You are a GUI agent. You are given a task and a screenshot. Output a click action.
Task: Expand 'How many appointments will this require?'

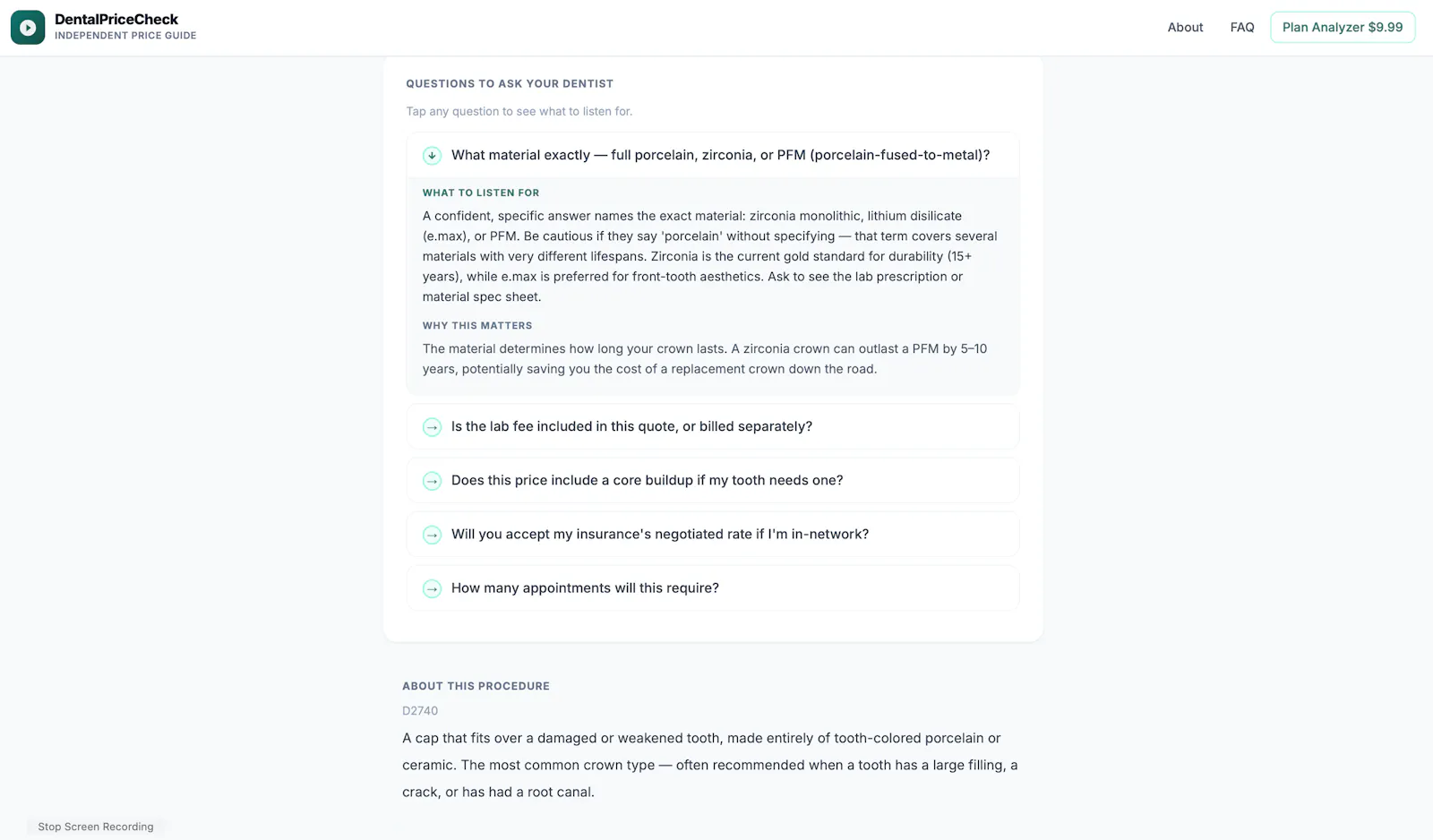pyautogui.click(x=713, y=588)
